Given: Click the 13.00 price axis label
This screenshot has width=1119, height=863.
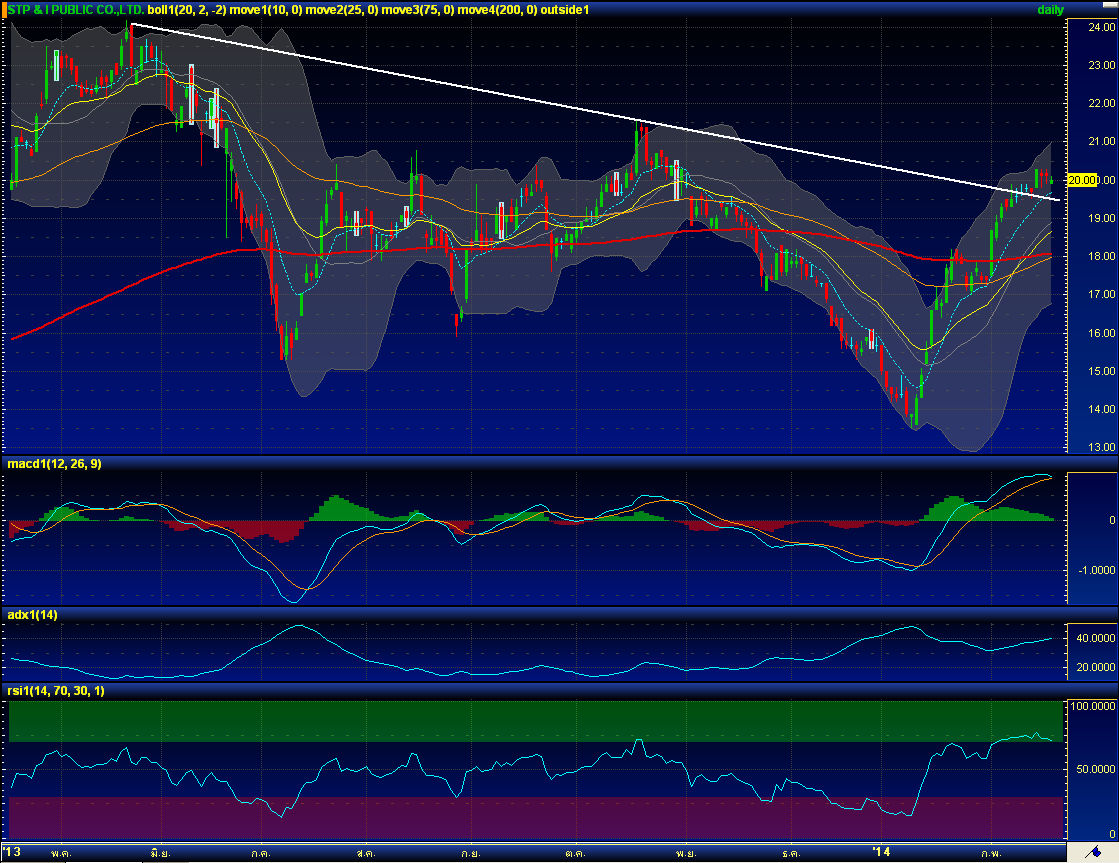Looking at the screenshot, I should click(1101, 448).
